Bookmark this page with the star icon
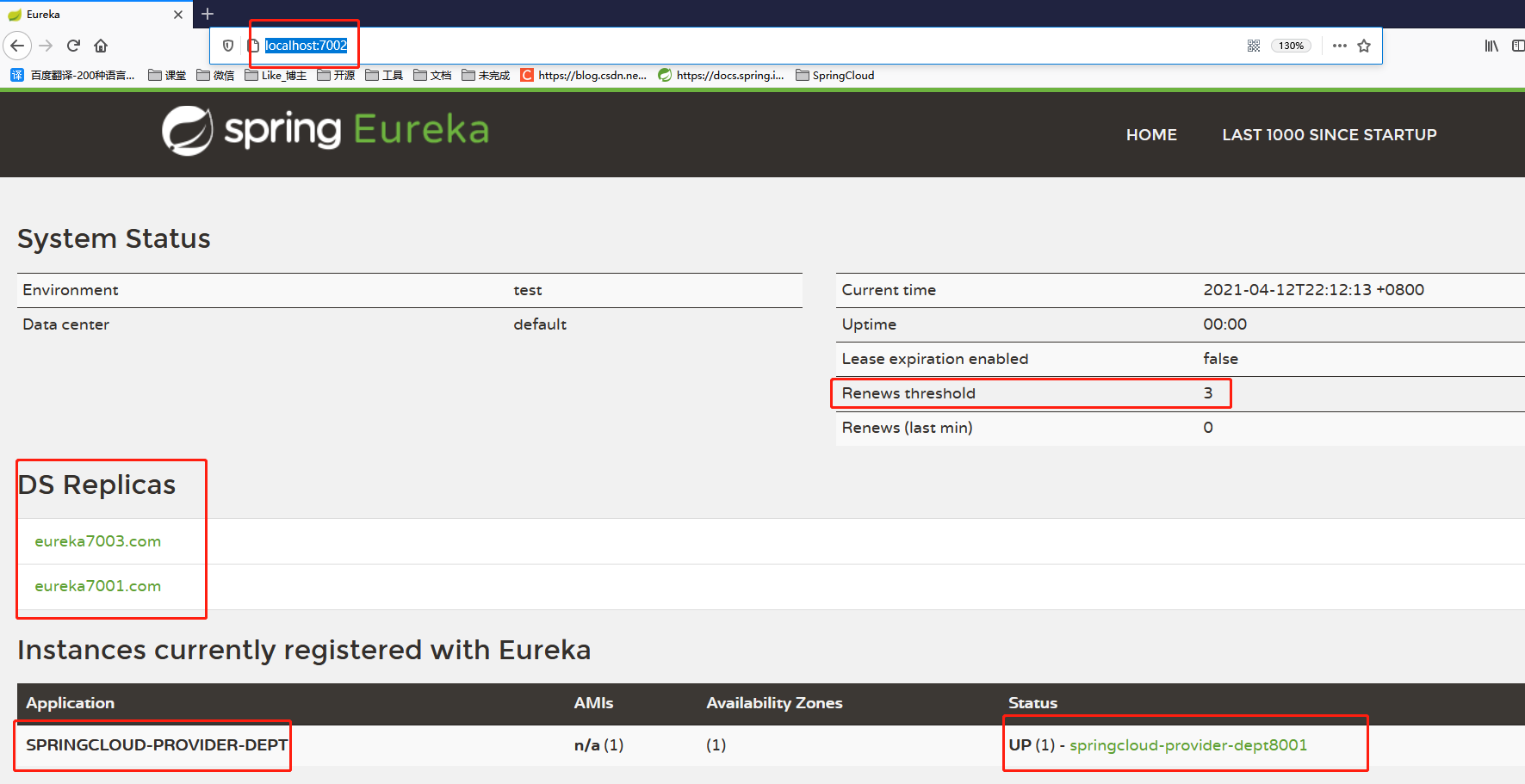This screenshot has width=1525, height=784. (x=1364, y=46)
